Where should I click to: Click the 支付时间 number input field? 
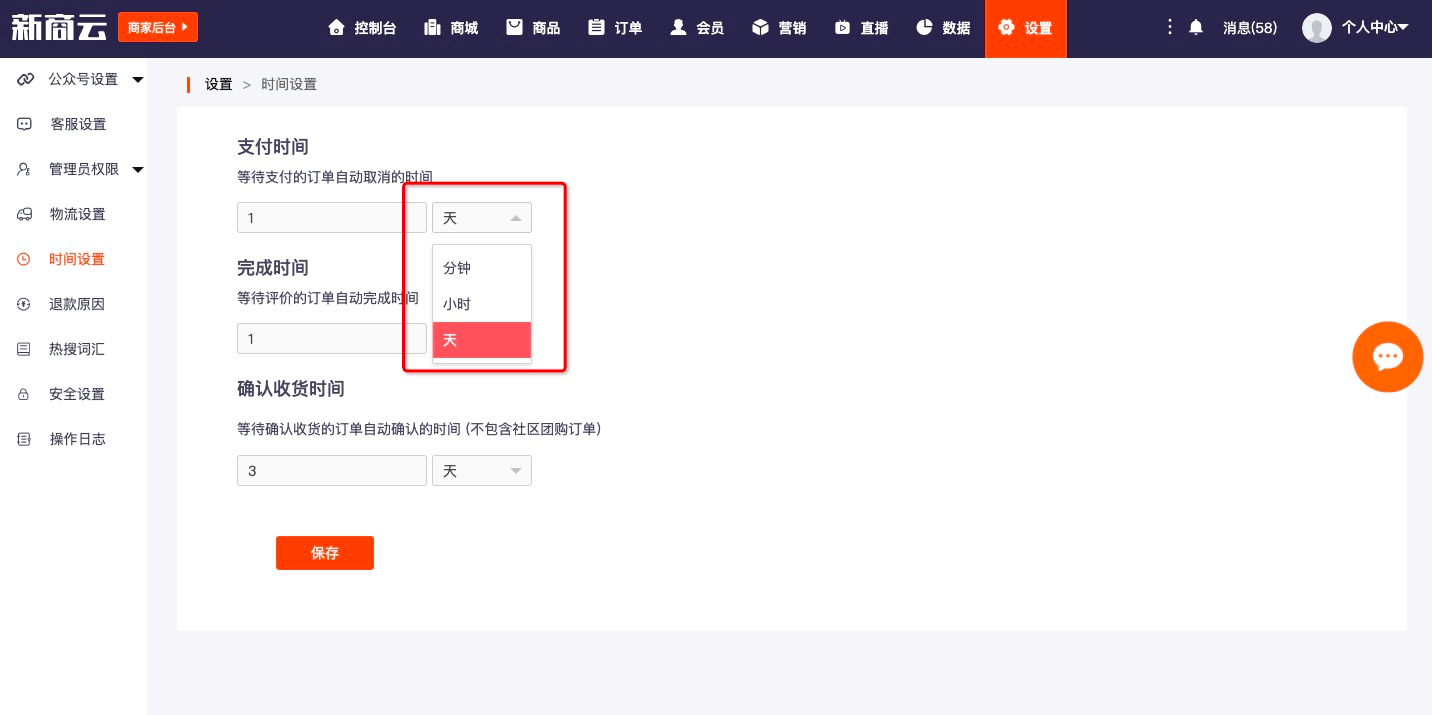332,218
